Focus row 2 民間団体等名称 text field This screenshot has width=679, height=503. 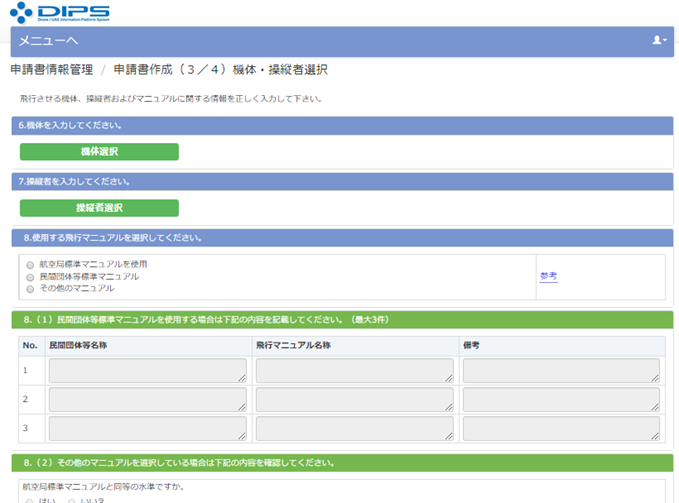click(x=147, y=400)
